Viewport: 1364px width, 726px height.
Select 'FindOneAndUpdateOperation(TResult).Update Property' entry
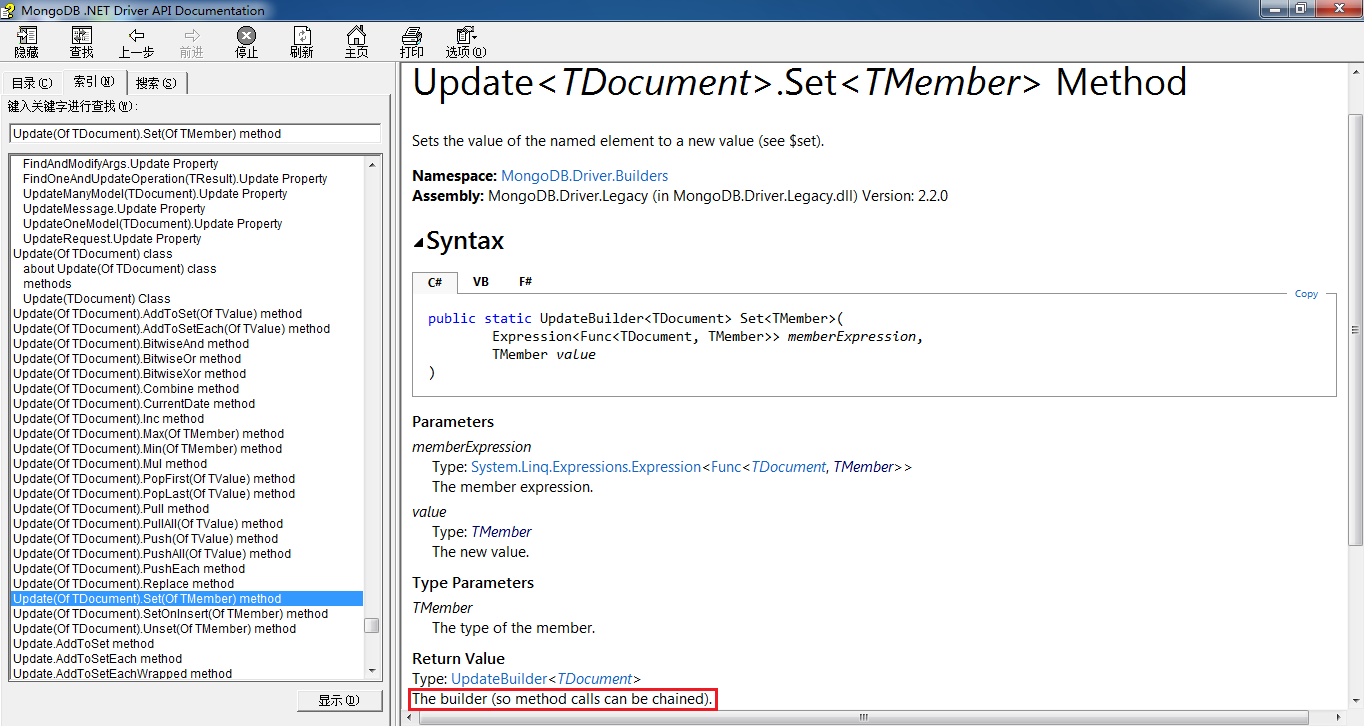tap(175, 179)
